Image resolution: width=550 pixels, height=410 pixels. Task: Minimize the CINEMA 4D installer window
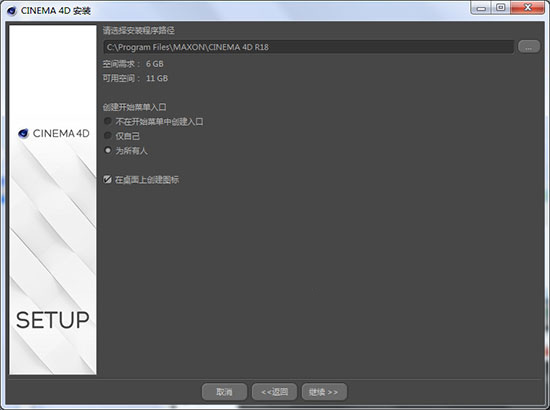[x=482, y=8]
